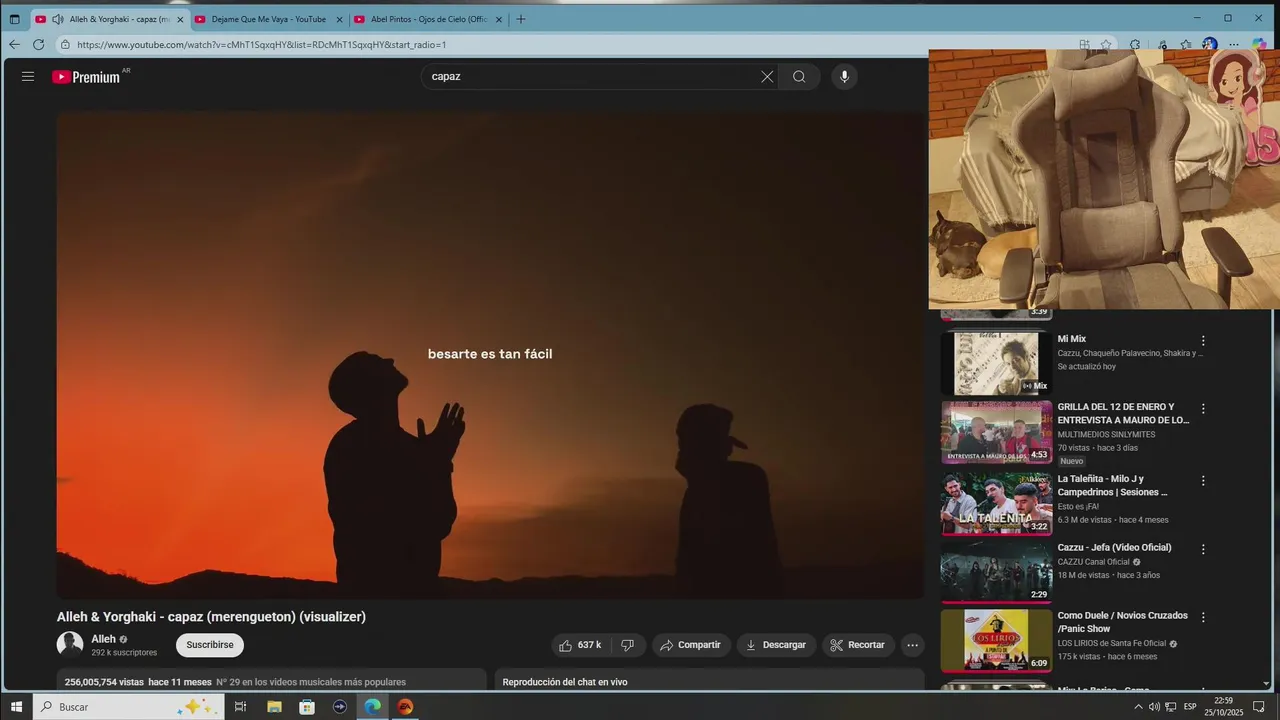Open Edge browser taskbar icon
Screen dimensions: 1280x720
(x=373, y=707)
